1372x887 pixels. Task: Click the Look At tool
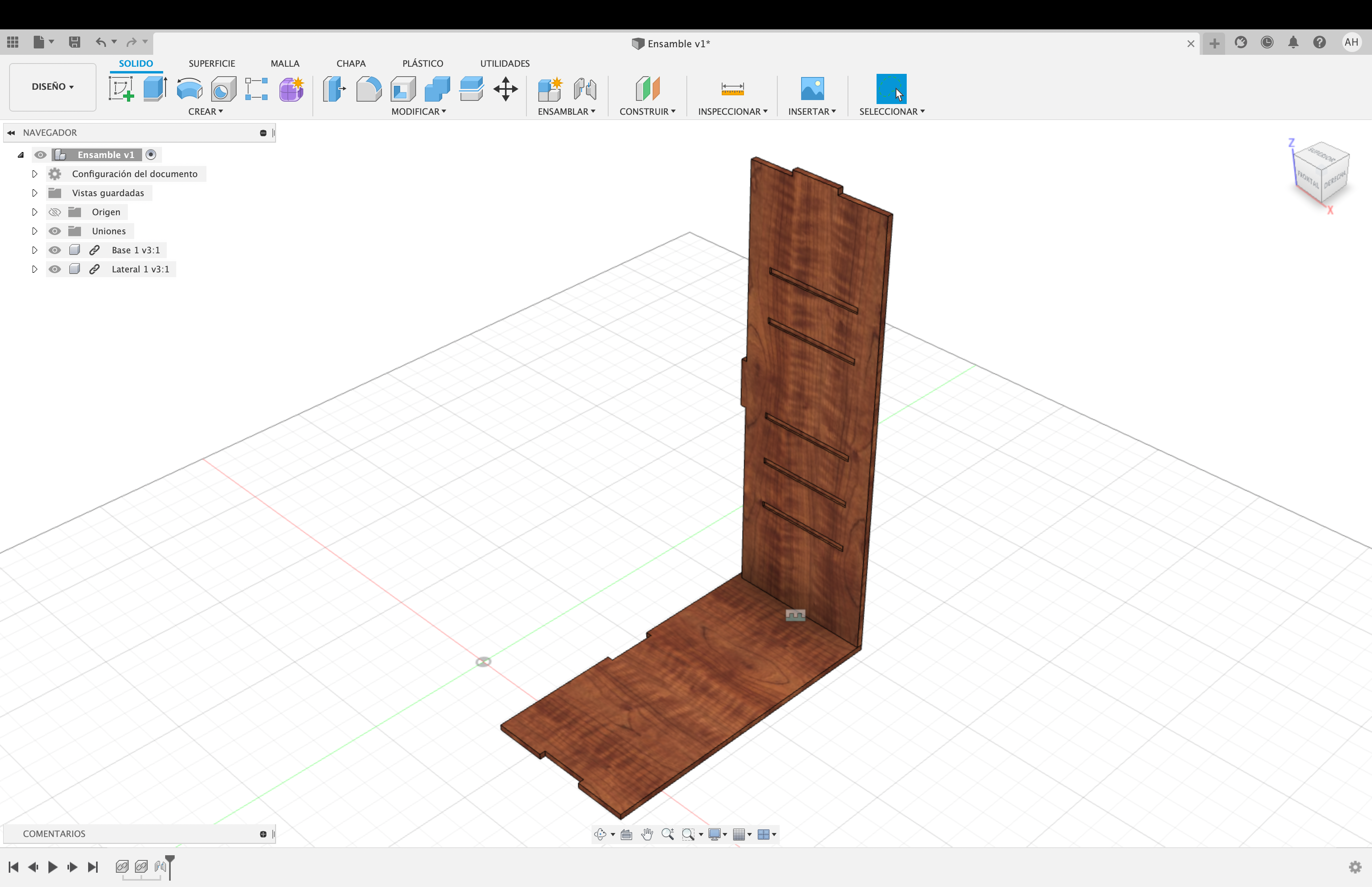[626, 834]
